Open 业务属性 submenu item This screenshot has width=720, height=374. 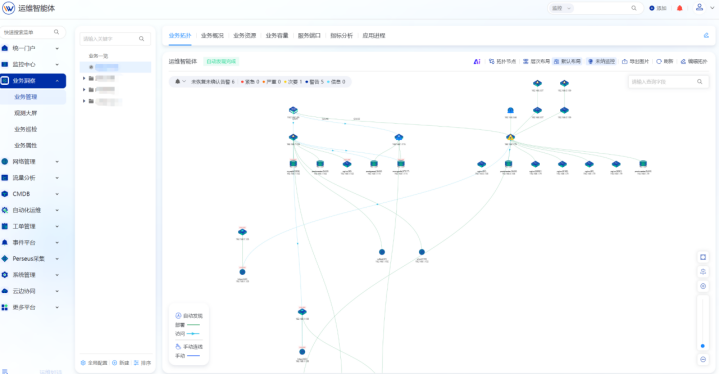[26, 145]
